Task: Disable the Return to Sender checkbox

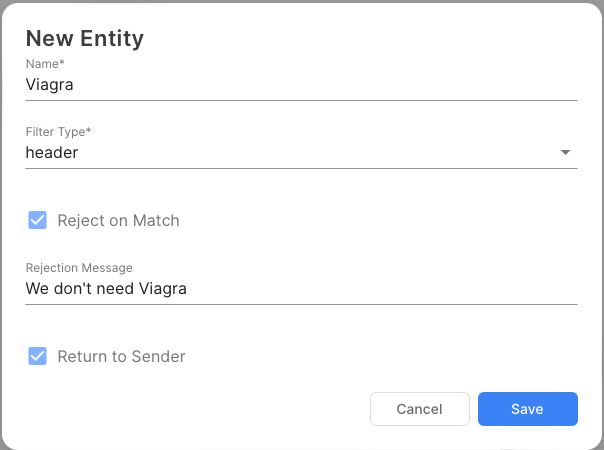Action: pos(38,356)
